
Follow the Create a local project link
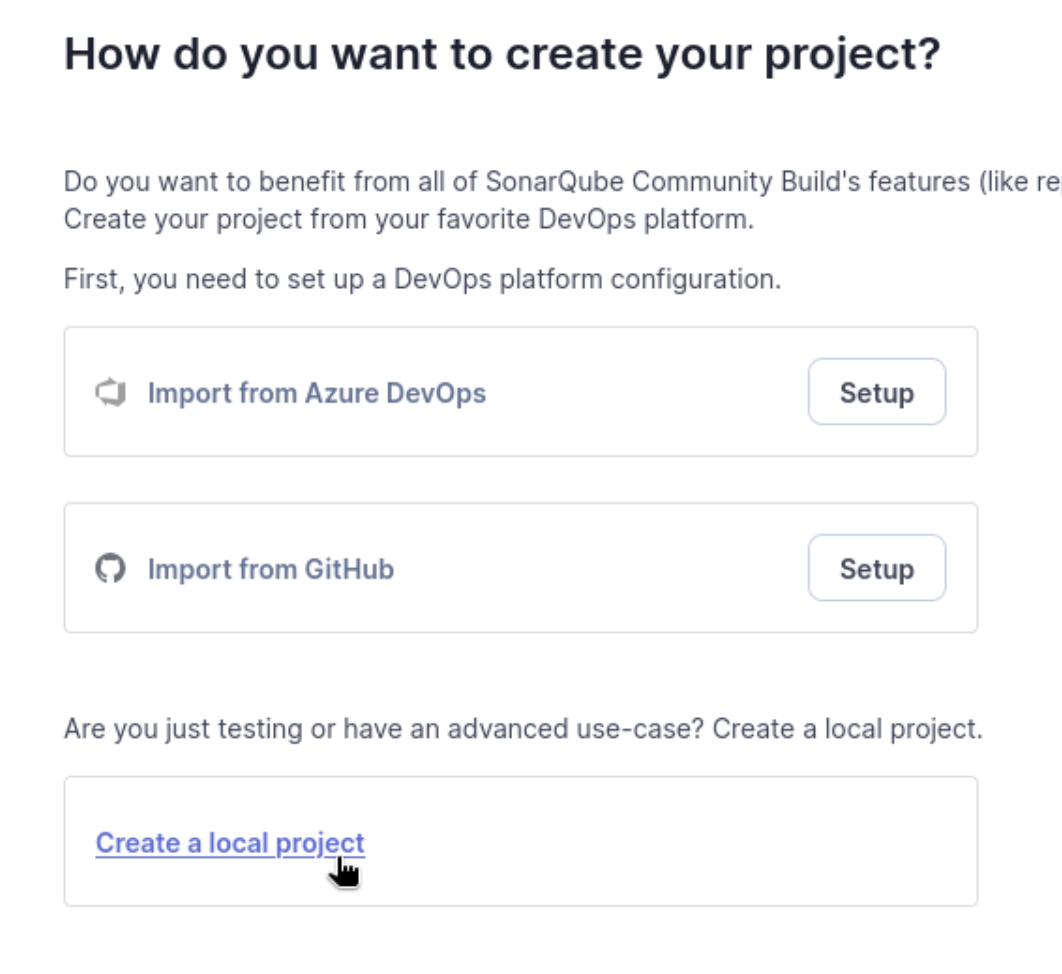230,843
